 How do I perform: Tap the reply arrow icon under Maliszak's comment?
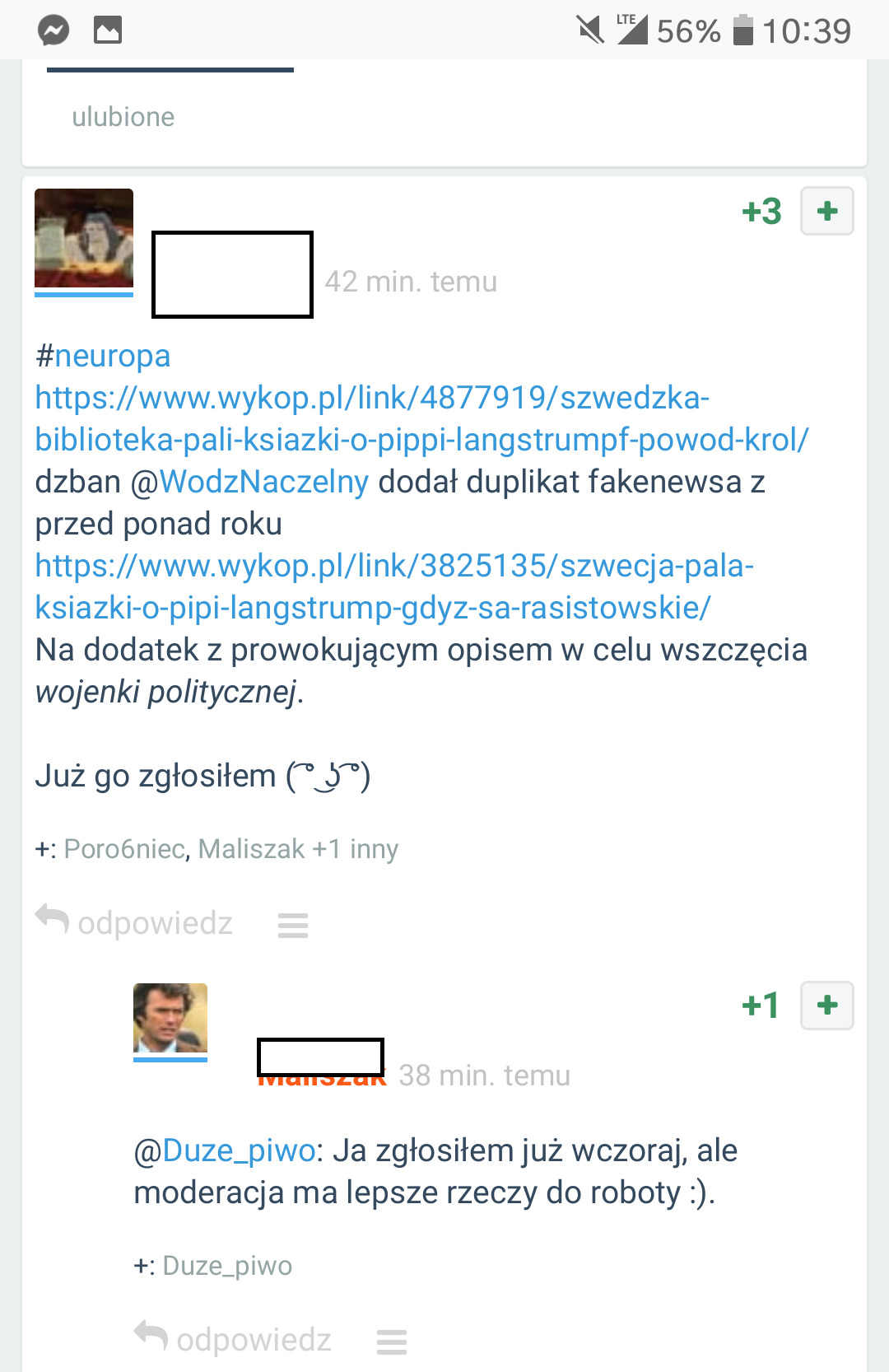151,1337
